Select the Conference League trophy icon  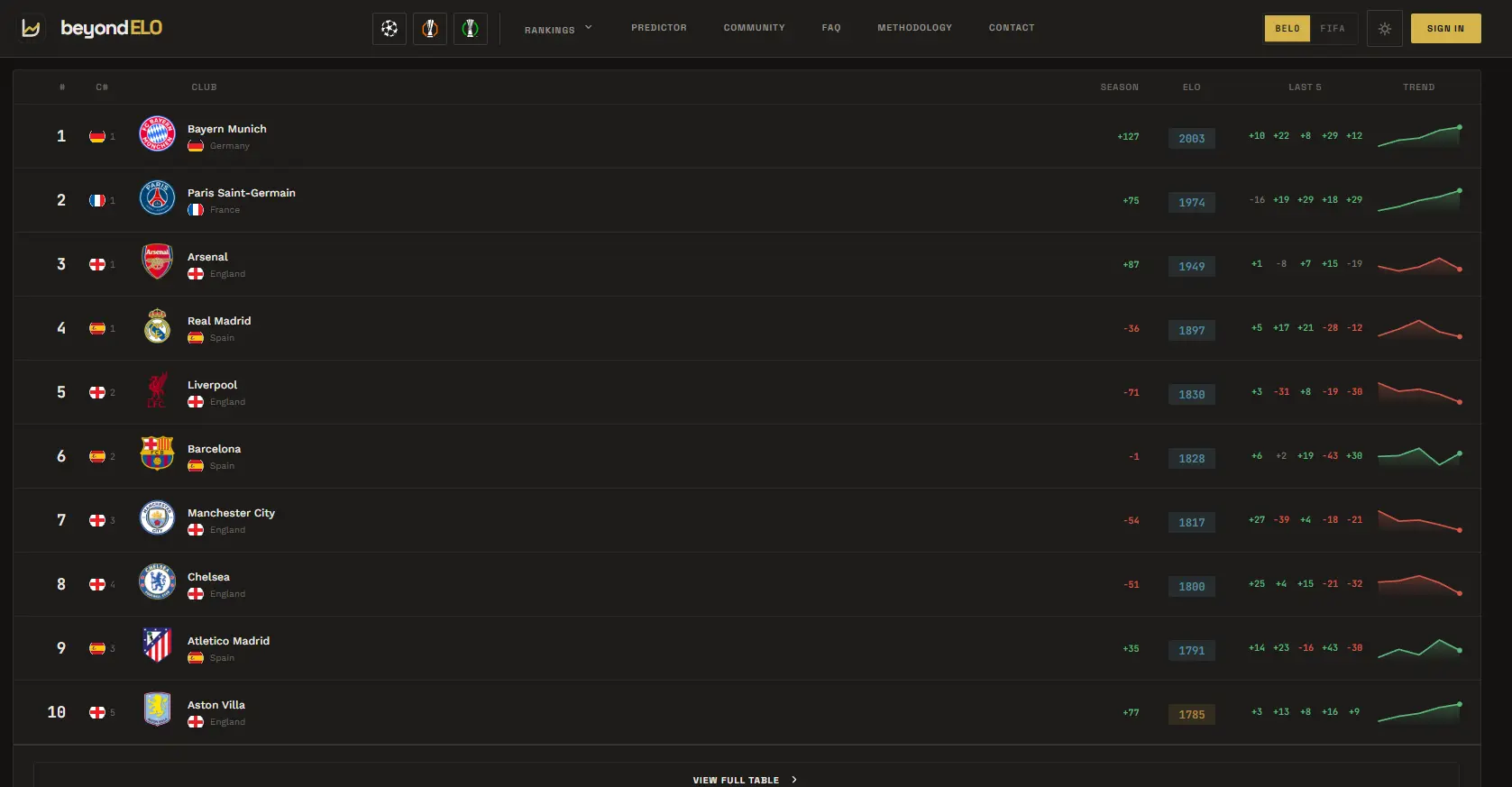tap(471, 29)
